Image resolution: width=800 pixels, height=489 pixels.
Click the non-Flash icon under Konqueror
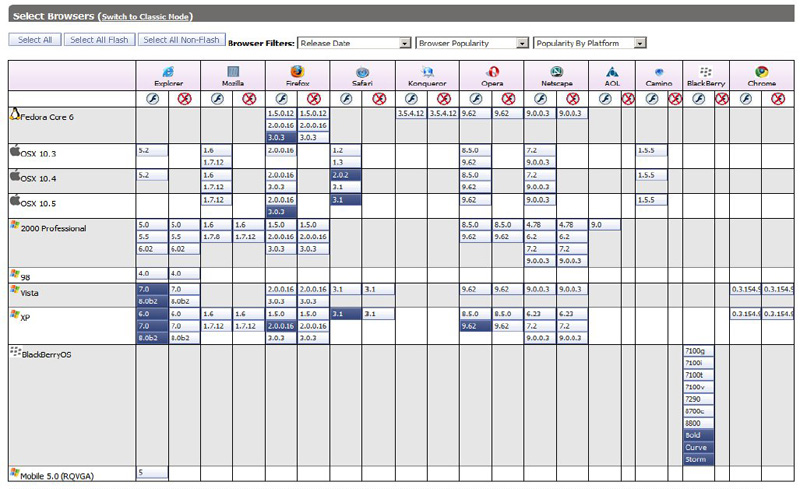point(444,99)
